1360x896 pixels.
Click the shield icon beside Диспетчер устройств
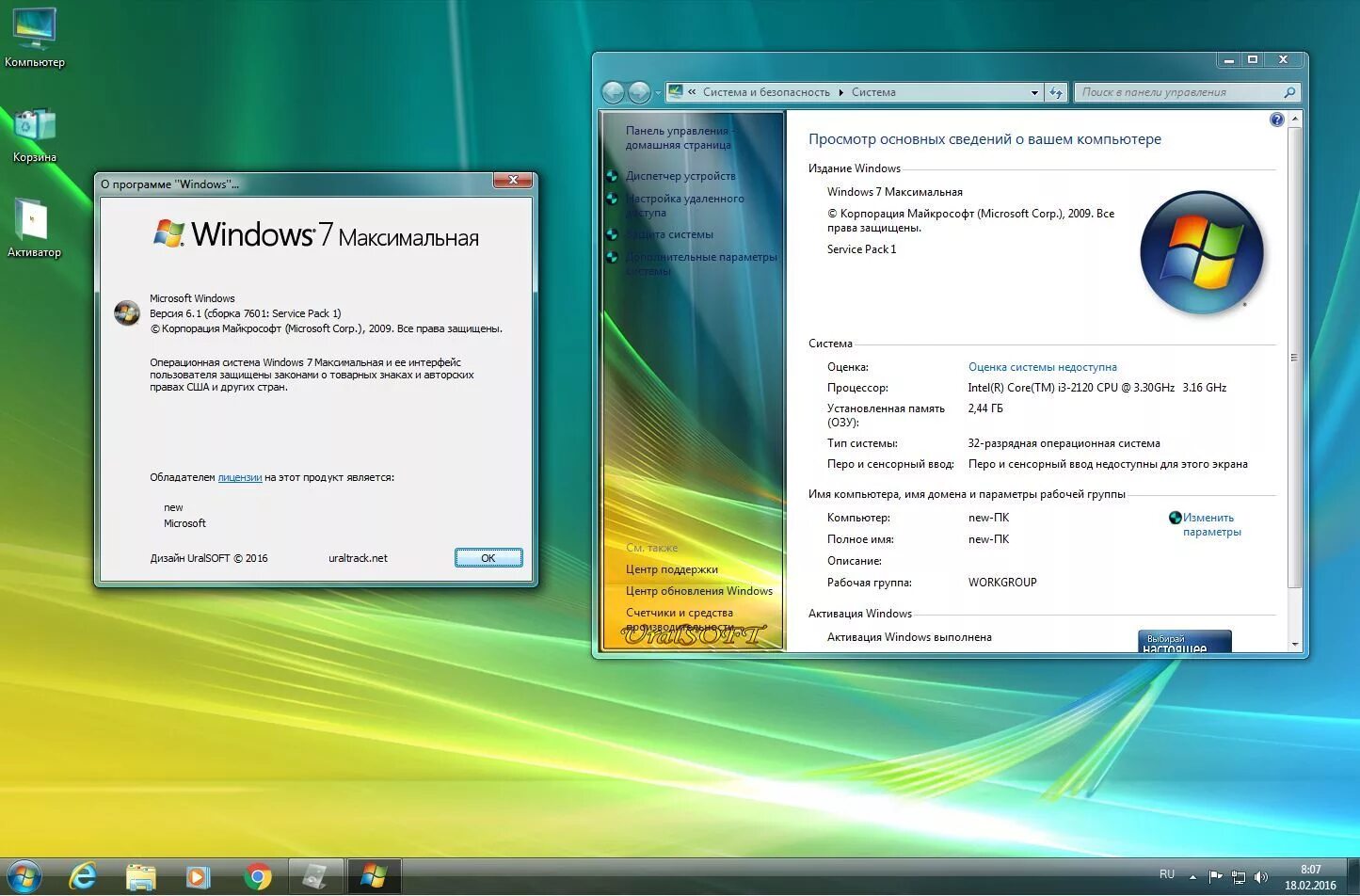pos(612,176)
